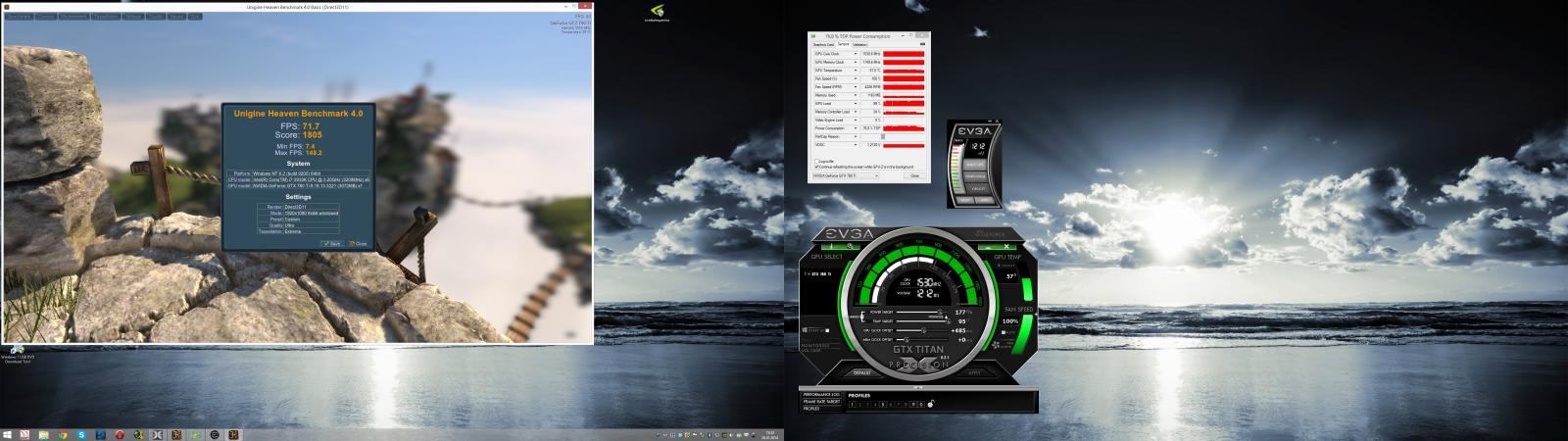1568x441 pixels.
Task: Click Precision X info icon
Action: [831, 246]
